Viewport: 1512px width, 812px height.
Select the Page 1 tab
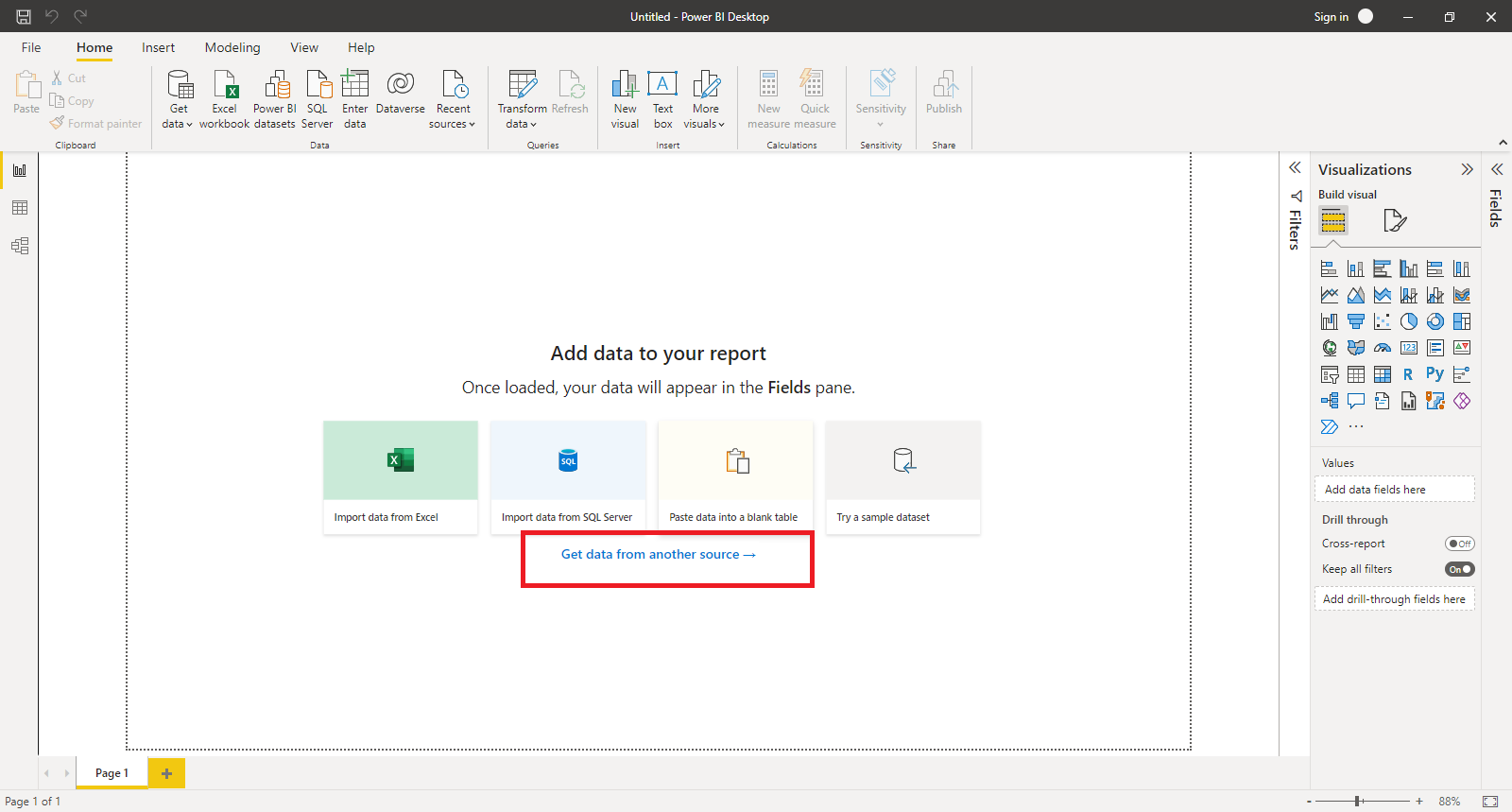pos(112,773)
